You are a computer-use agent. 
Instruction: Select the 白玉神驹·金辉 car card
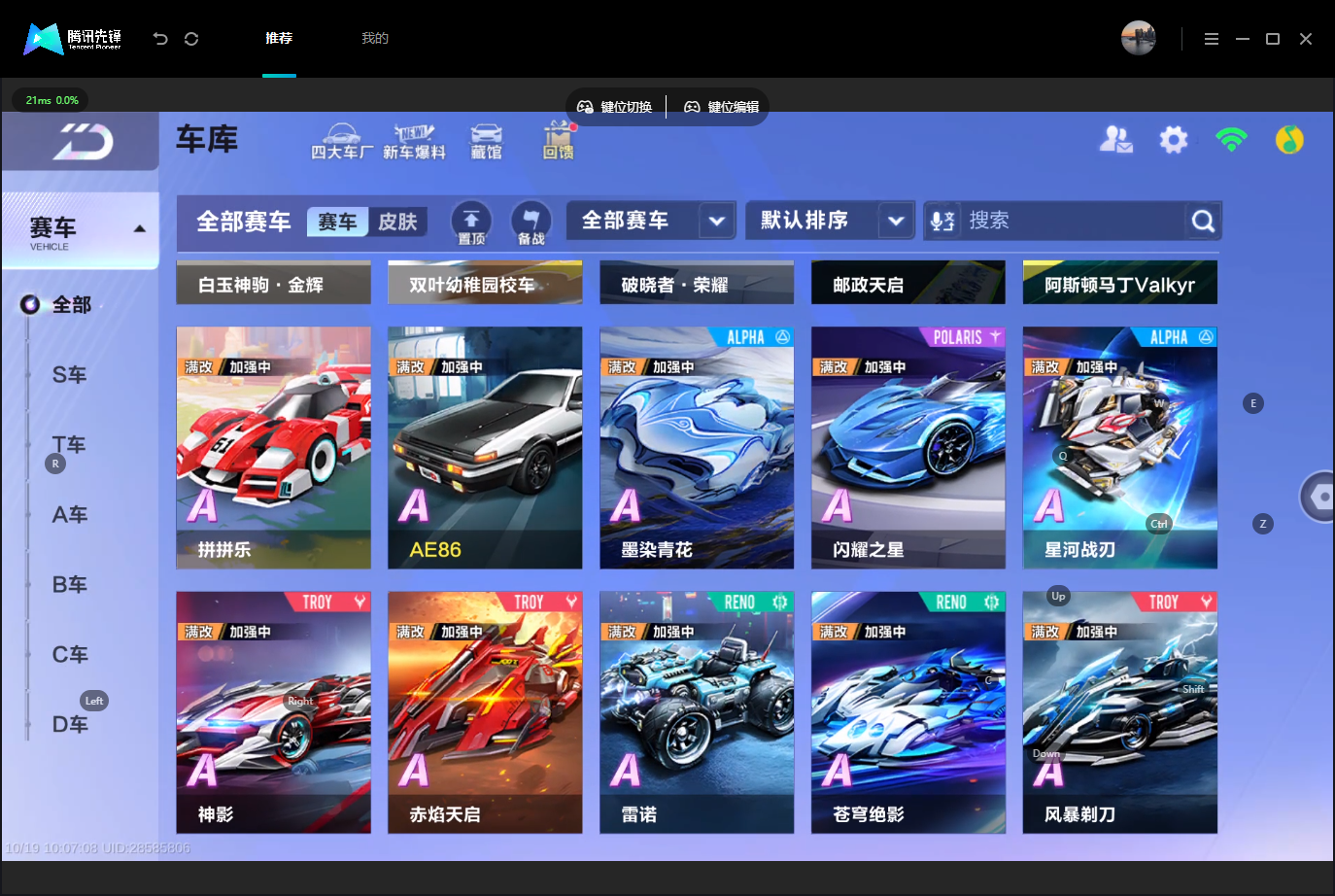tap(274, 283)
